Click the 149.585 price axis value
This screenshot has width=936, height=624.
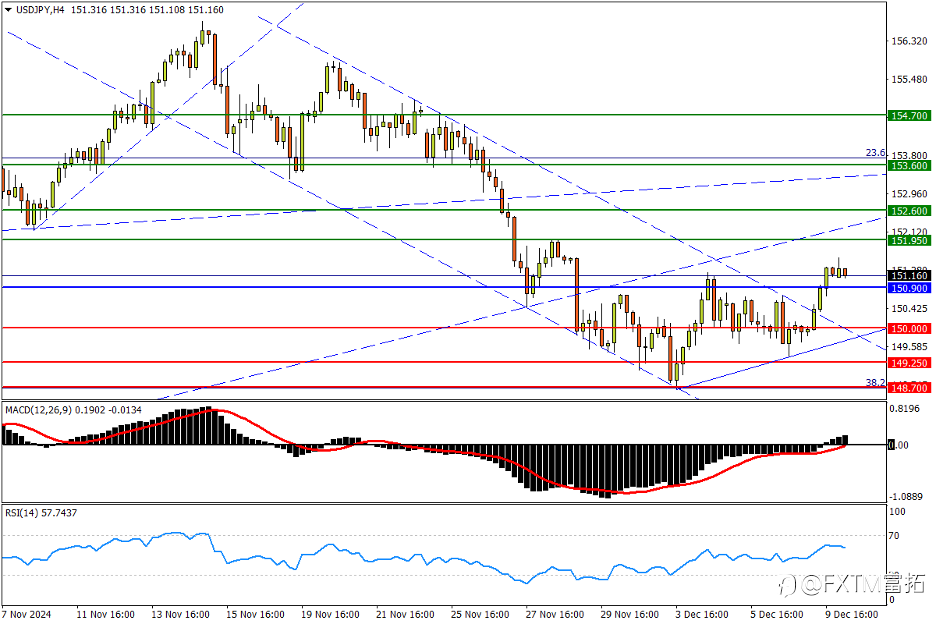[x=909, y=346]
